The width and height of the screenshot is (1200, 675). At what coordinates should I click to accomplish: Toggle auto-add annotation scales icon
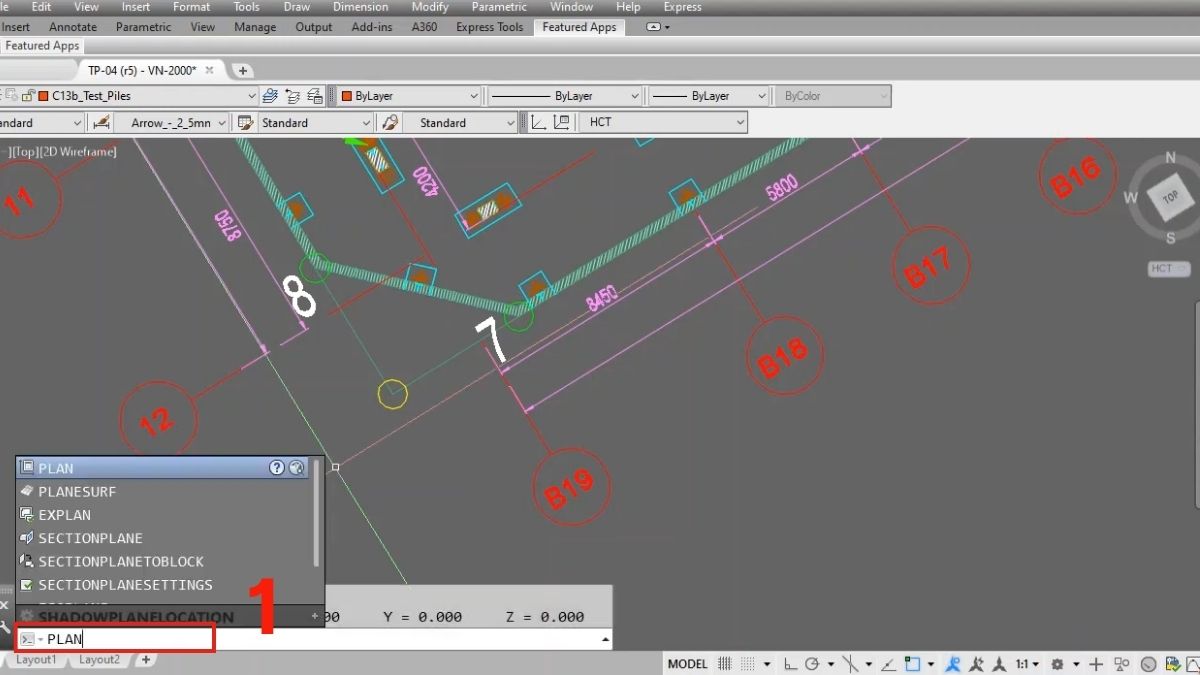coord(977,664)
